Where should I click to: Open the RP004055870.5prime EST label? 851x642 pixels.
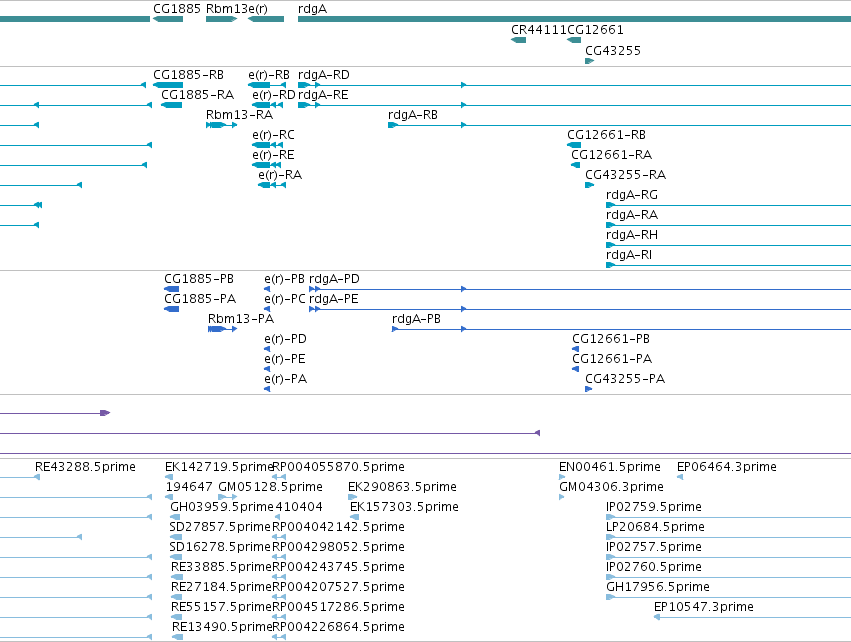point(338,467)
